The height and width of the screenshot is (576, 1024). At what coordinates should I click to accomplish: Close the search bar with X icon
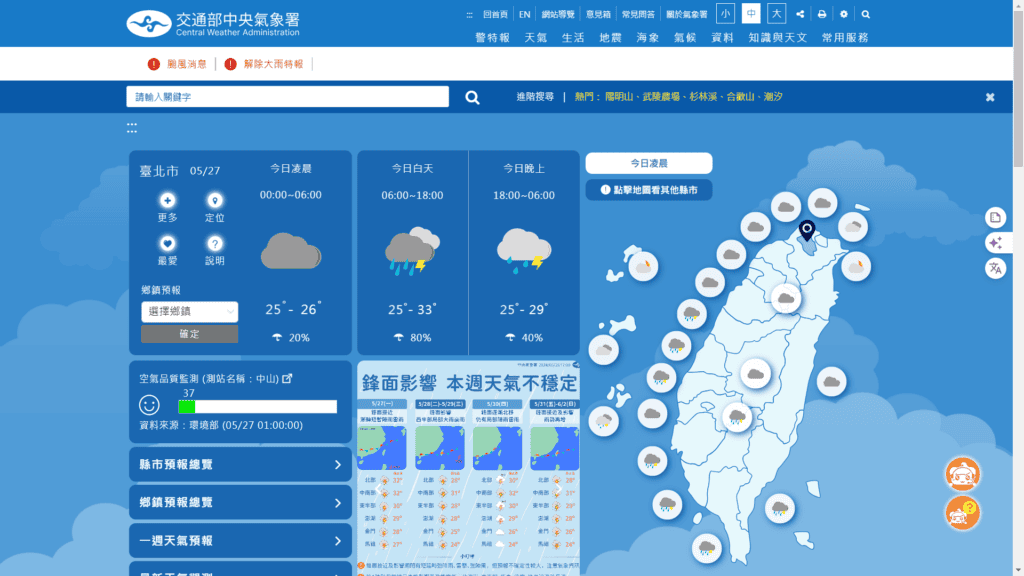click(990, 97)
